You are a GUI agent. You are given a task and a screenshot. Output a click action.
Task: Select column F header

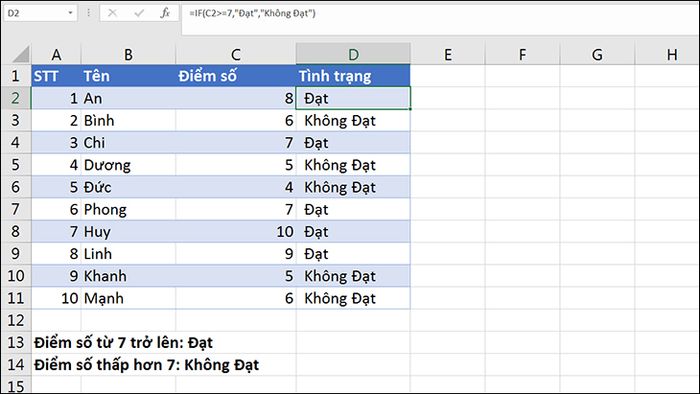pos(522,54)
